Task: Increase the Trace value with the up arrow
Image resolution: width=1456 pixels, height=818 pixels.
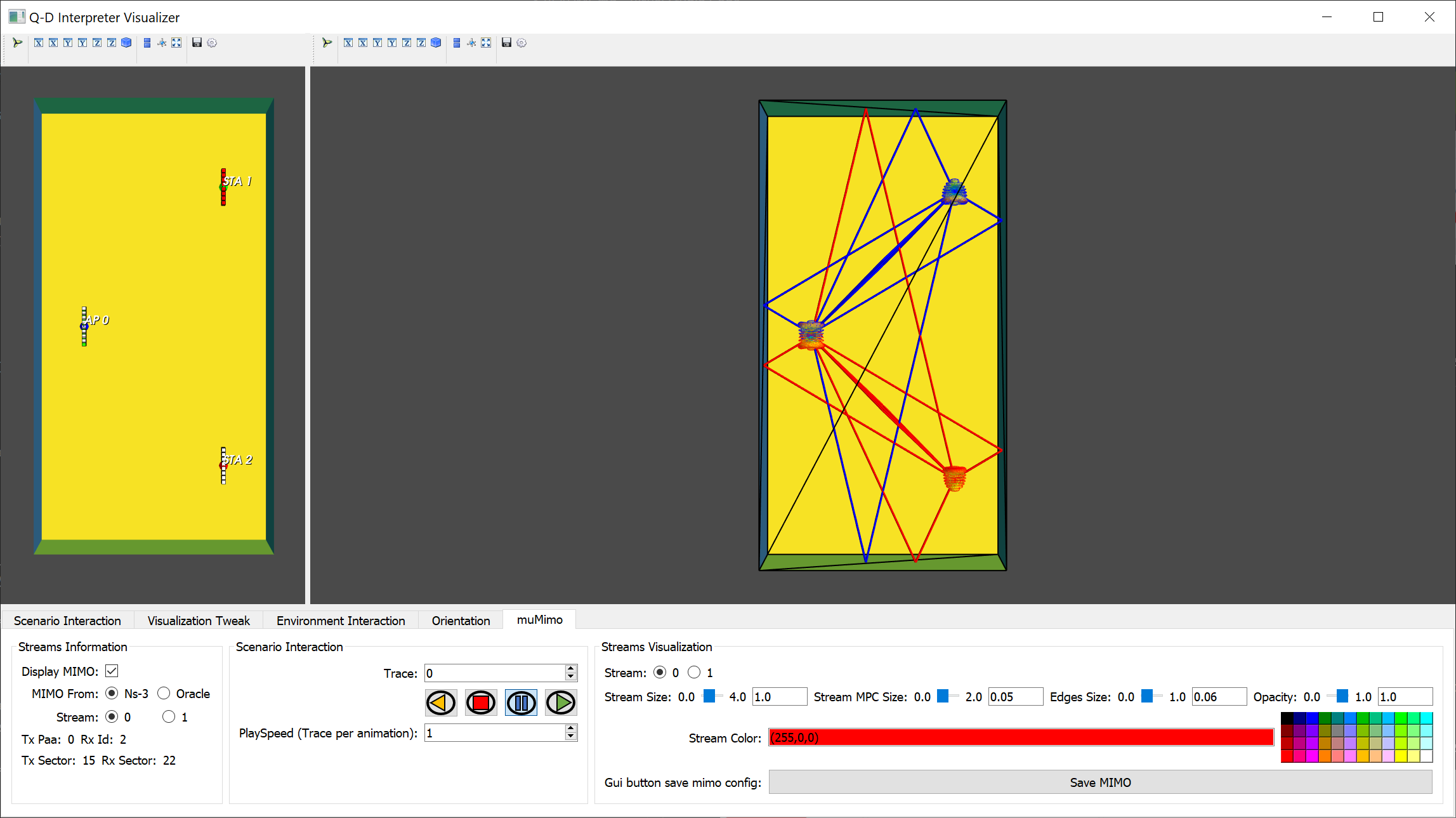Action: pyautogui.click(x=571, y=669)
